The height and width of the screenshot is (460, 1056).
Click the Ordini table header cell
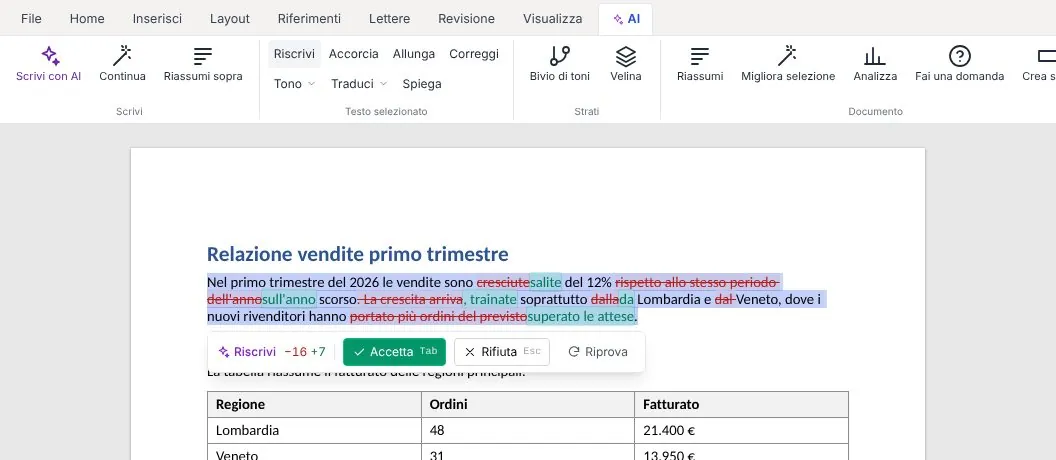click(x=527, y=404)
